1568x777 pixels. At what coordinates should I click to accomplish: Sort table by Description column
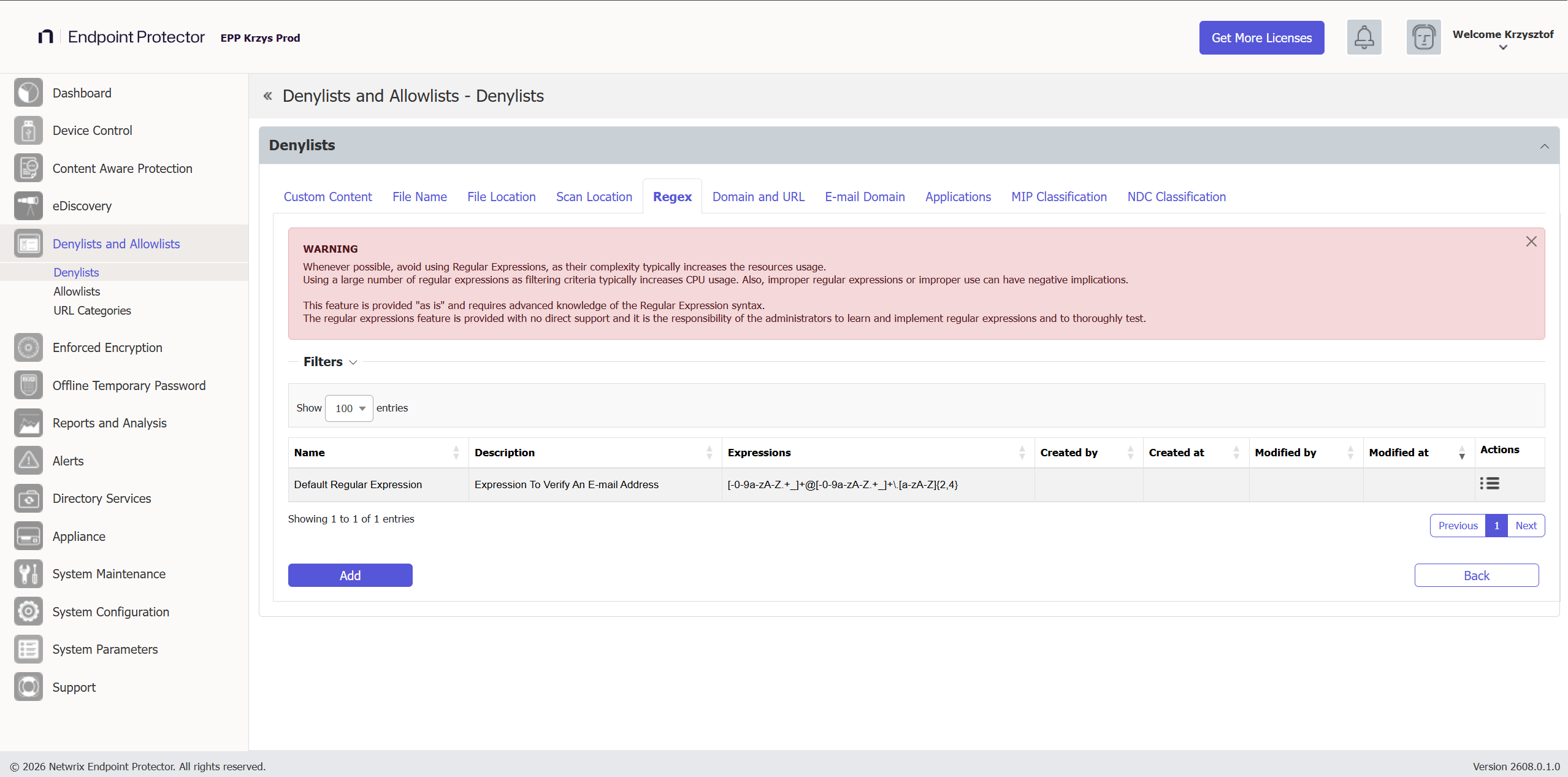coord(594,453)
